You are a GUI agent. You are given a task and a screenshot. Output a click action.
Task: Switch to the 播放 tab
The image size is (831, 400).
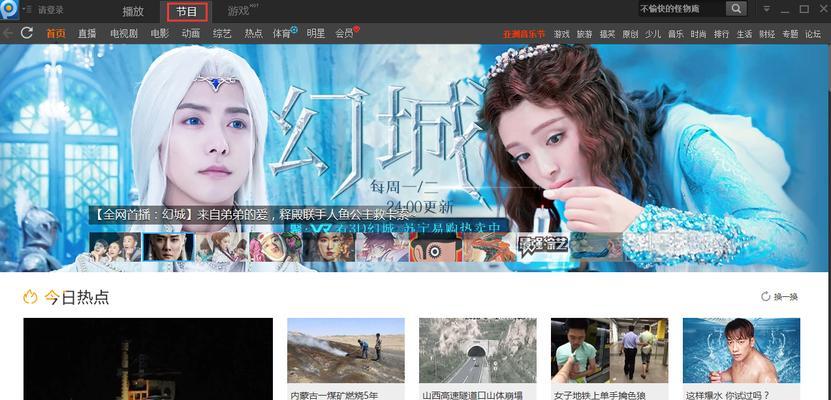133,11
